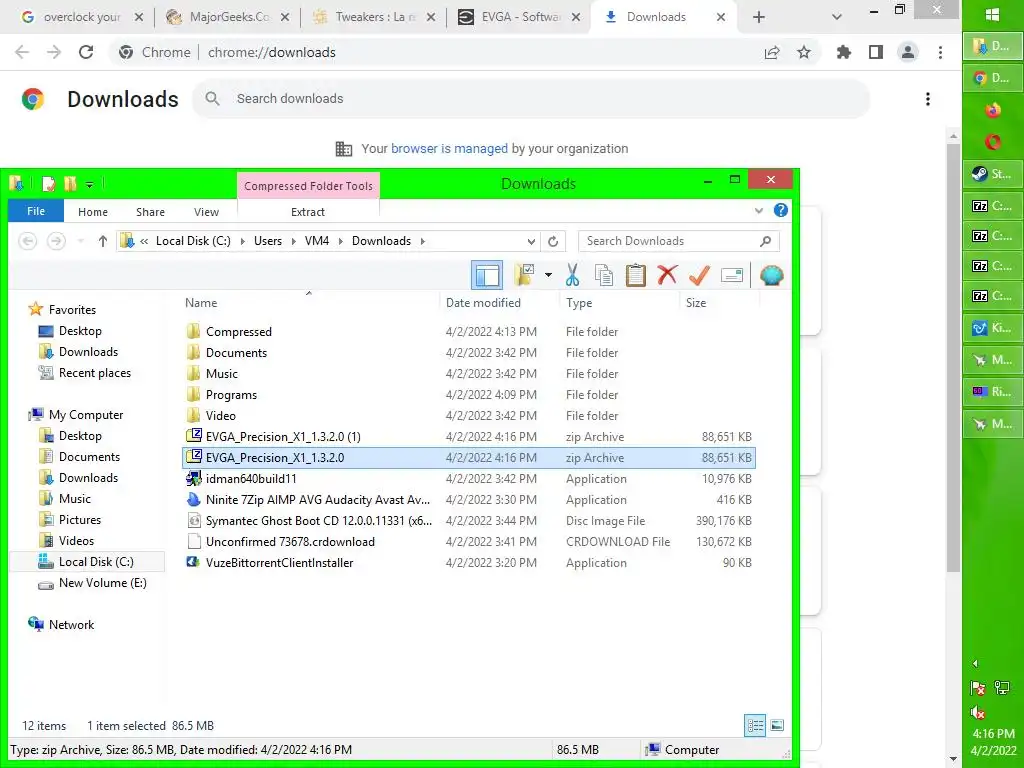
Task: Open the dropdown arrow beside folder options icon
Action: (548, 275)
